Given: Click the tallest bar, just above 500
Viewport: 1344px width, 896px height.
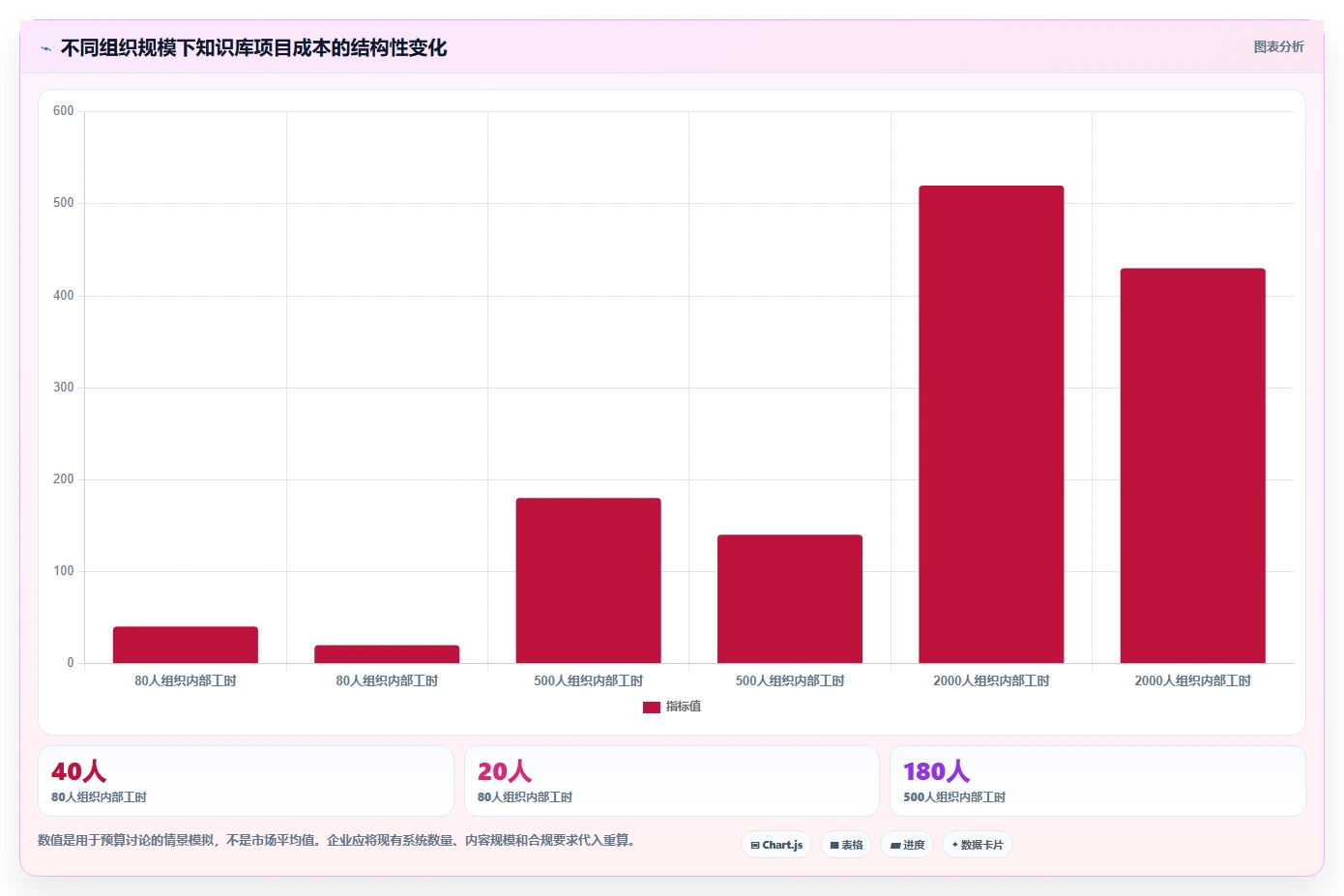Looking at the screenshot, I should 991,424.
